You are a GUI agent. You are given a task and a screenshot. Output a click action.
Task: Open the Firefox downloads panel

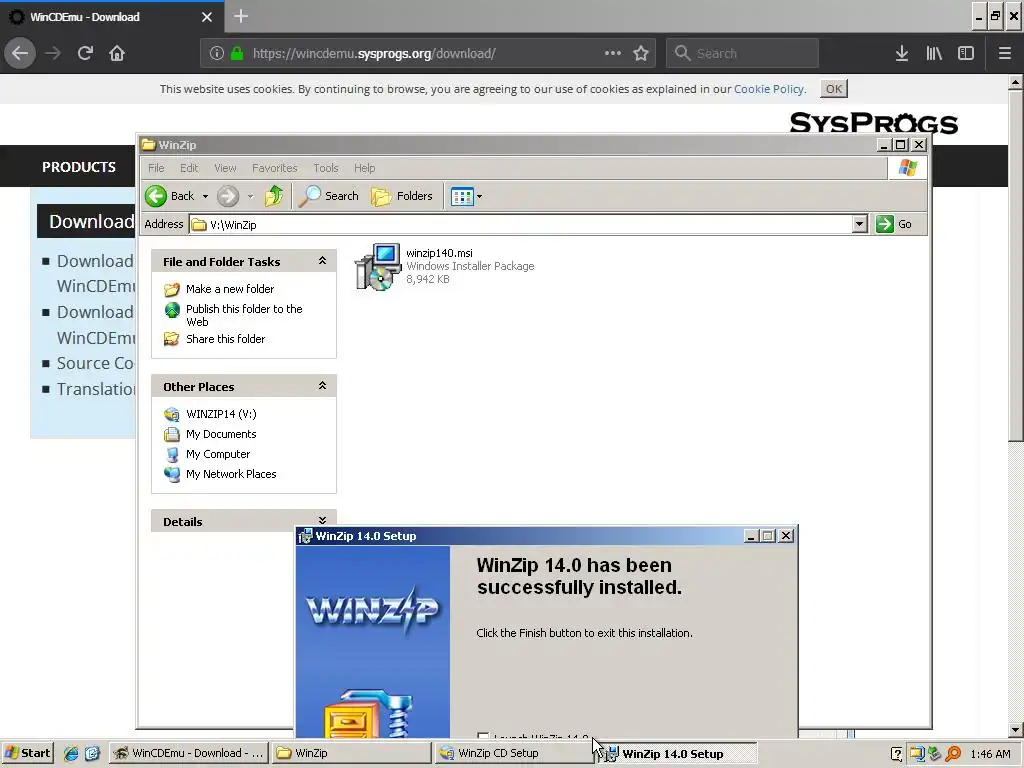tap(902, 53)
